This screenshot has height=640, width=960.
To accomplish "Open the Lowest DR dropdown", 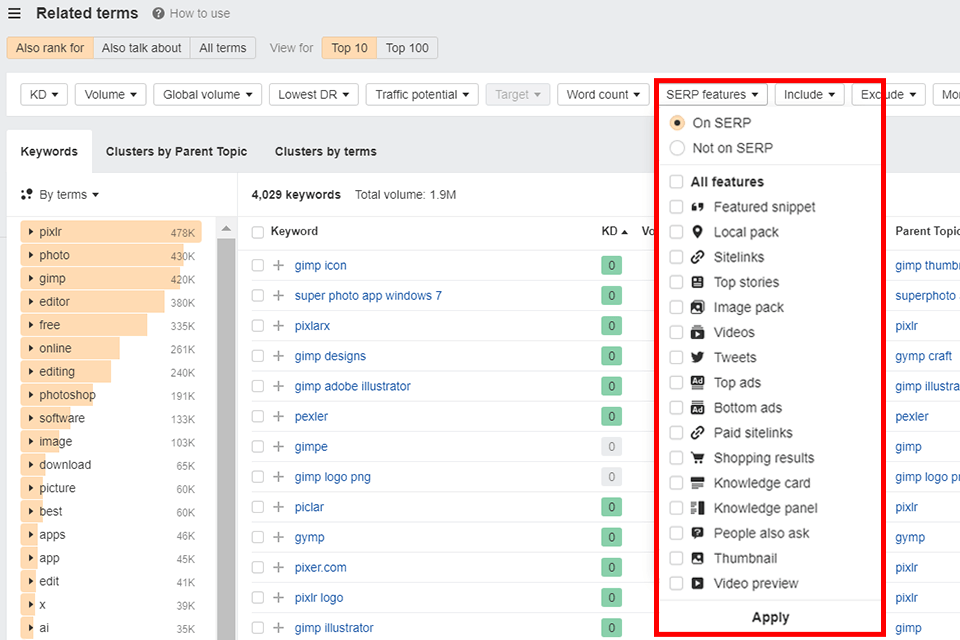I will click(313, 94).
